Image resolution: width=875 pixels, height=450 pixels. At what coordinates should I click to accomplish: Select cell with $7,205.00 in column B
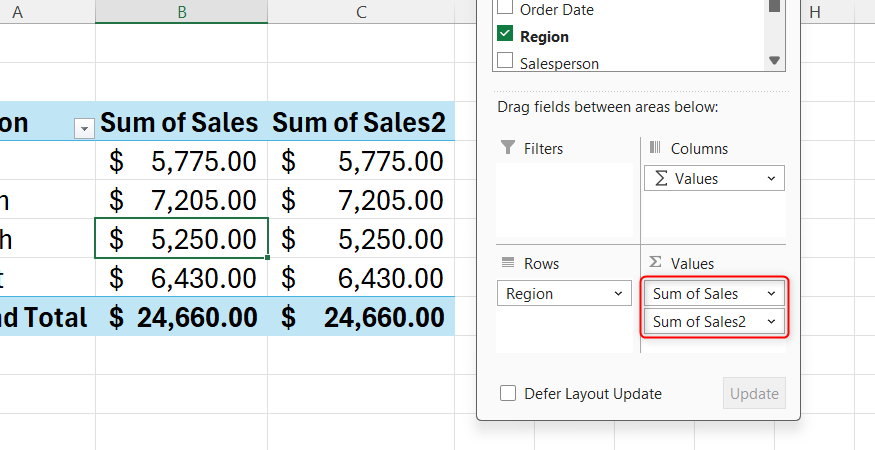pos(181,199)
